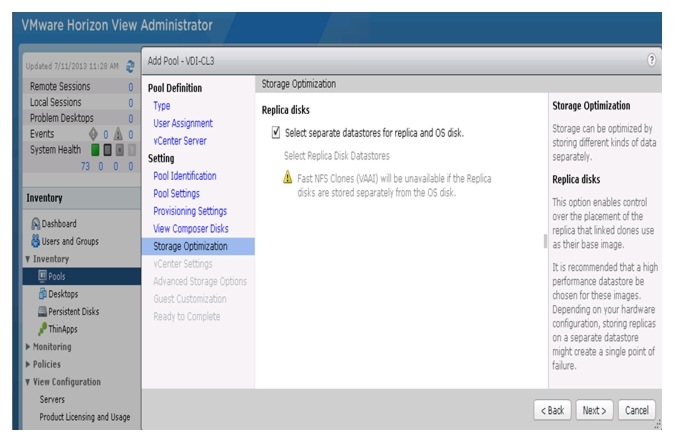Expand the Policies section

28,364
